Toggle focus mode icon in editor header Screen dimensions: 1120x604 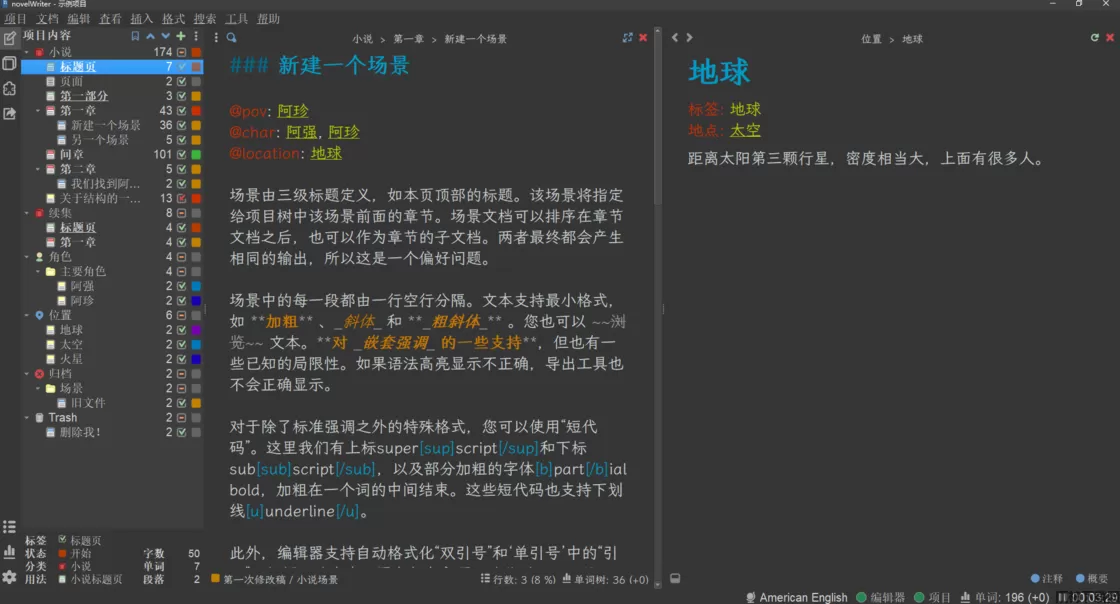tap(627, 37)
